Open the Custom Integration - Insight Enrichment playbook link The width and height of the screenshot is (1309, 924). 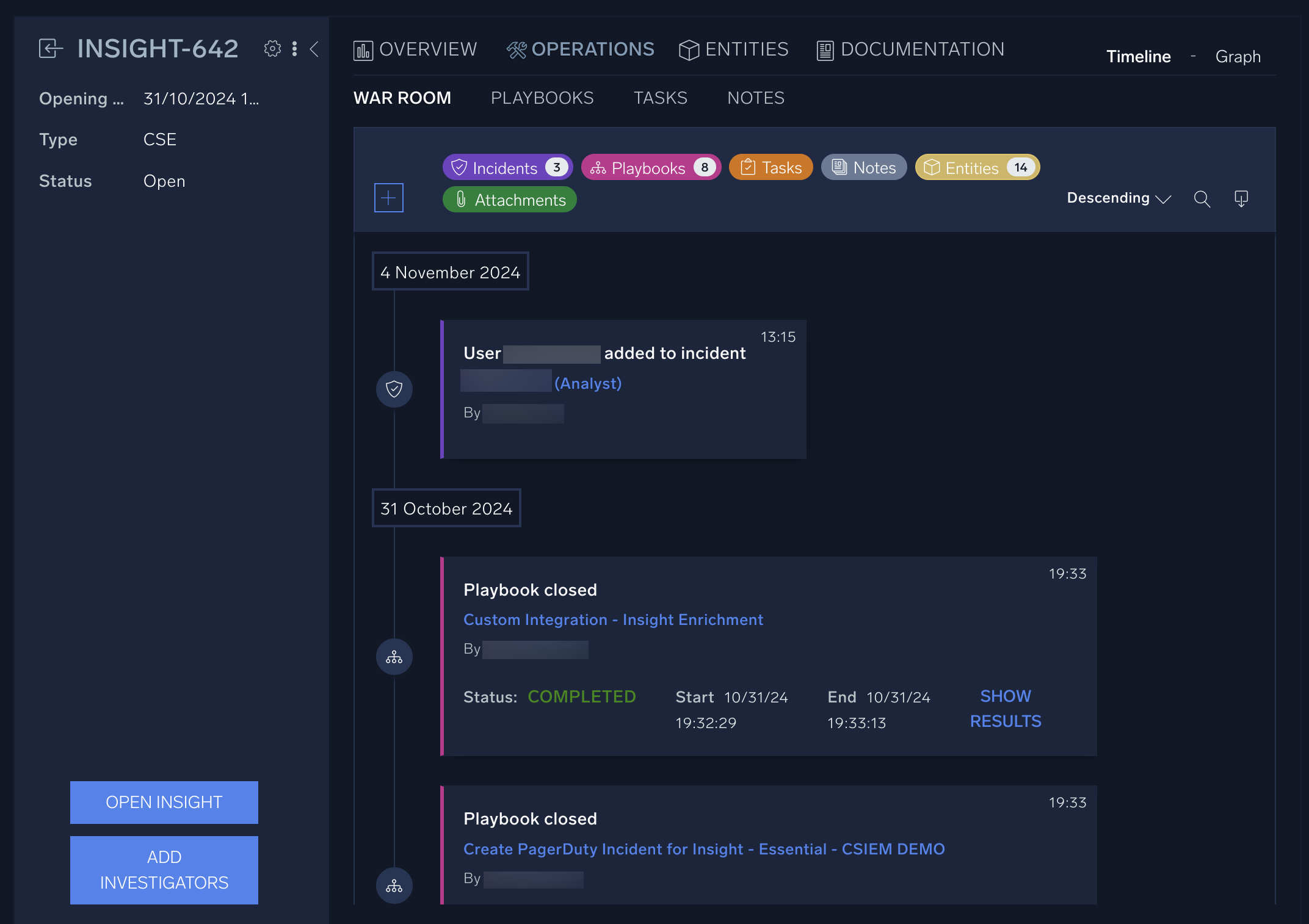(x=613, y=619)
